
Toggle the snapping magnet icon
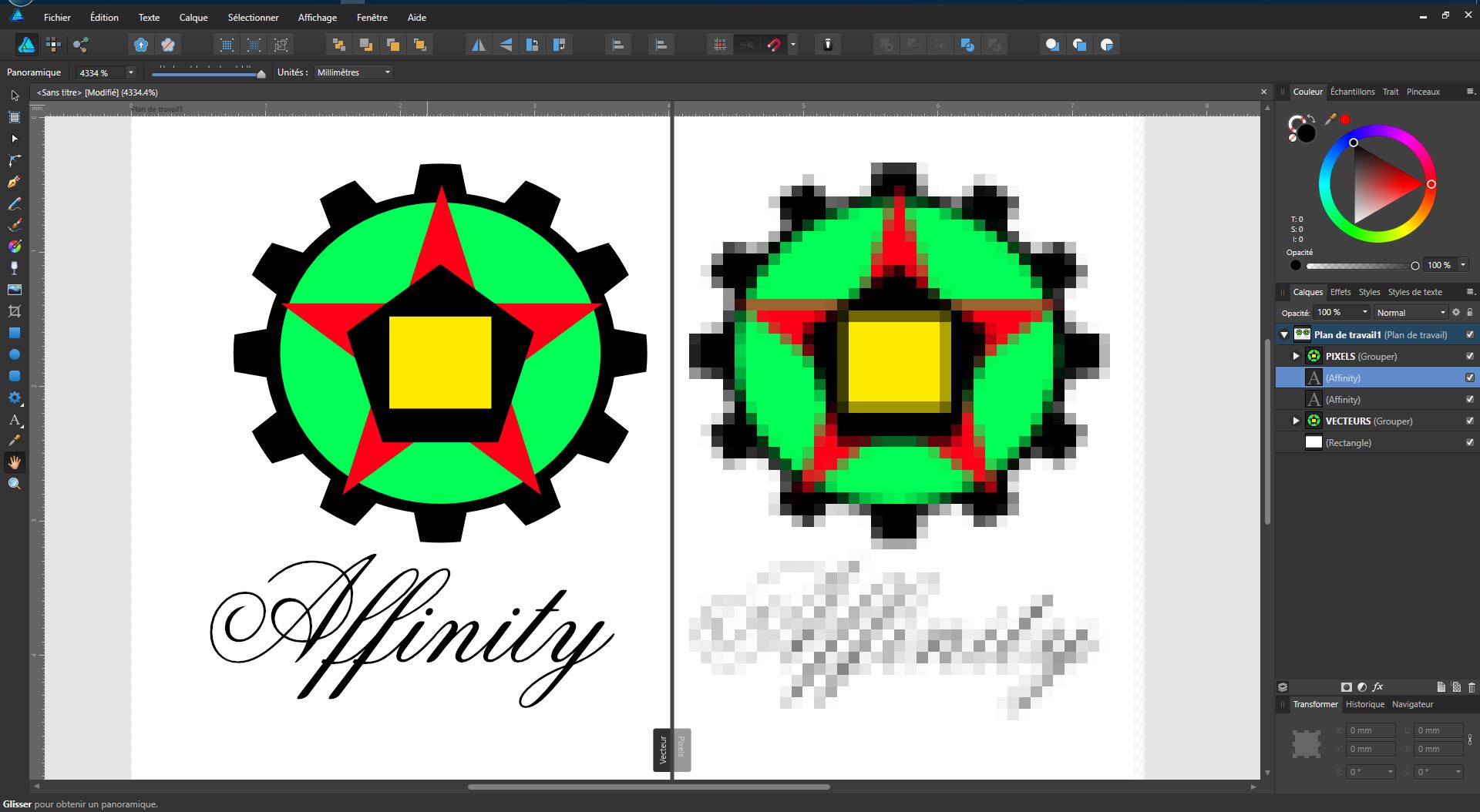(774, 45)
